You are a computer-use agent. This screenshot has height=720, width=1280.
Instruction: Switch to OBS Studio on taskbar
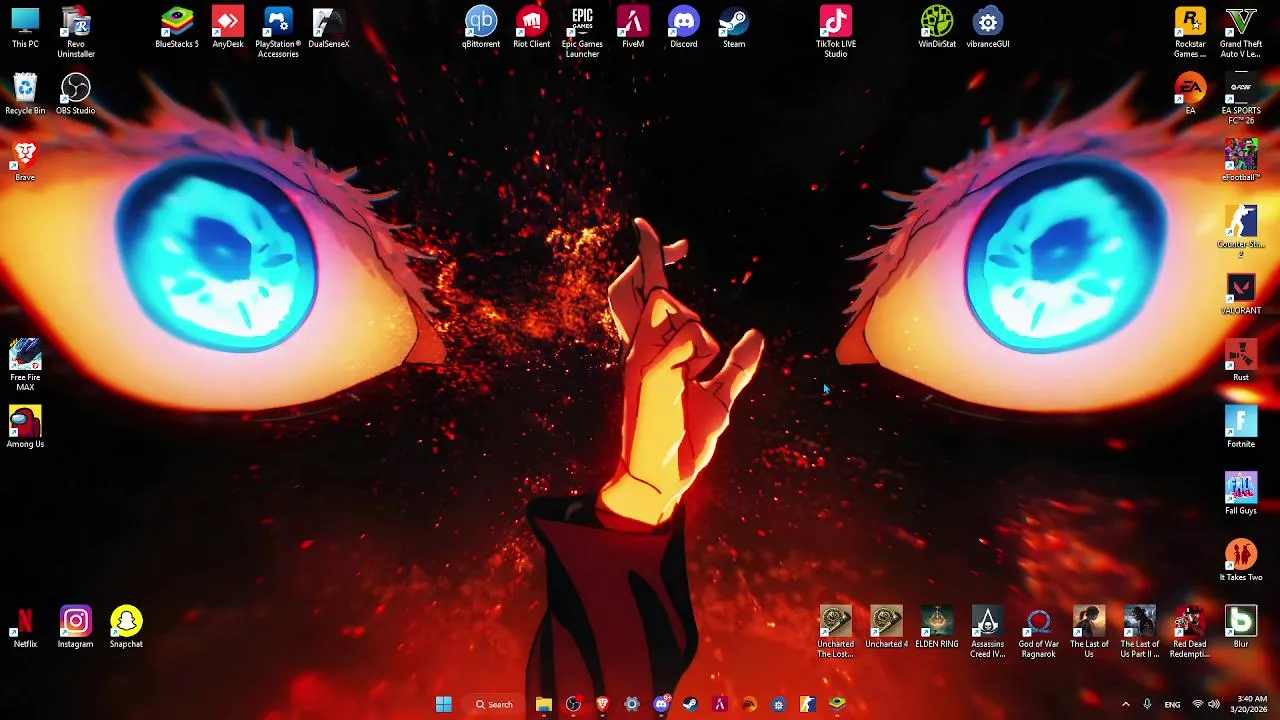click(573, 704)
